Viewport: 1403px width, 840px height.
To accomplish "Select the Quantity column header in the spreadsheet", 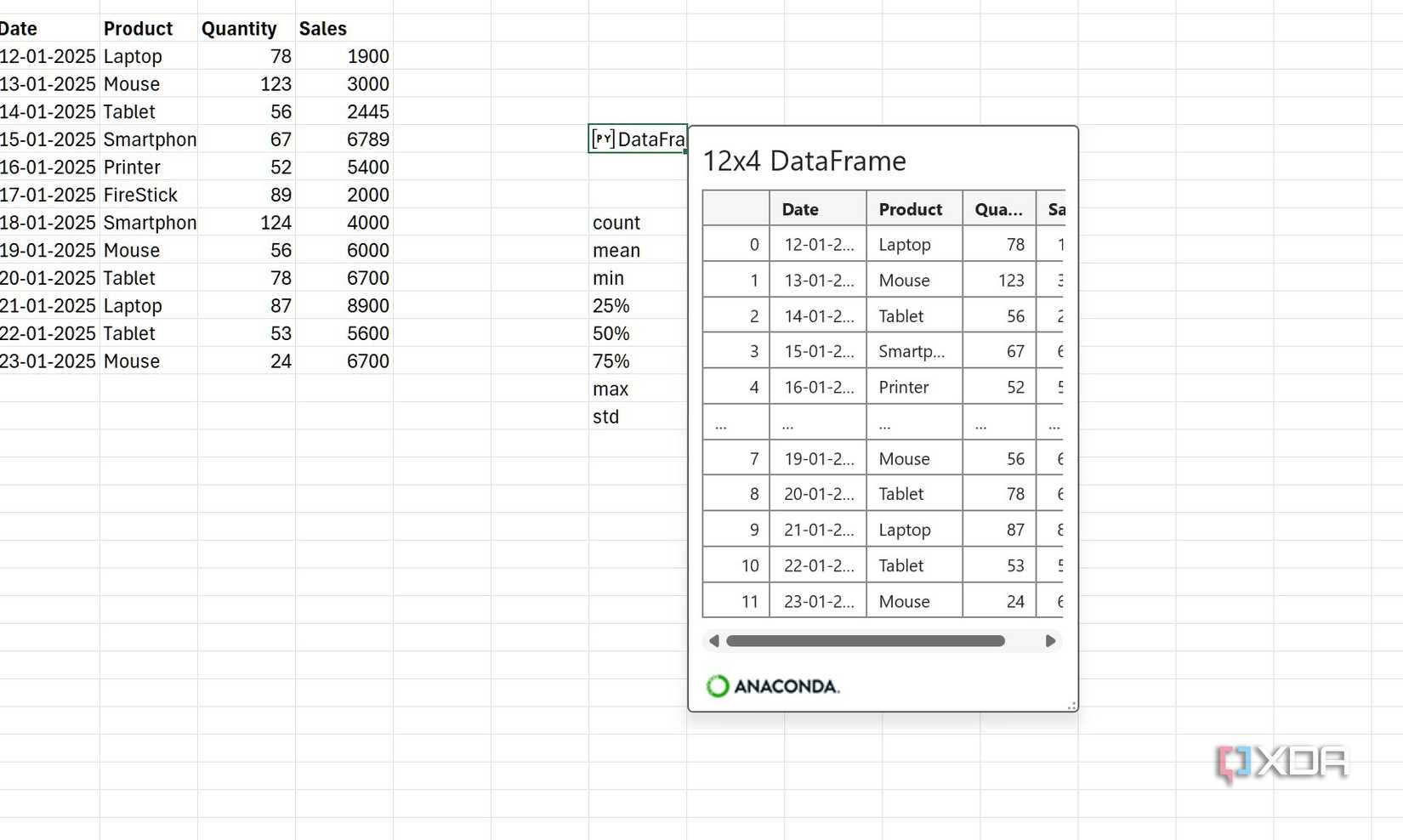I will coord(240,28).
